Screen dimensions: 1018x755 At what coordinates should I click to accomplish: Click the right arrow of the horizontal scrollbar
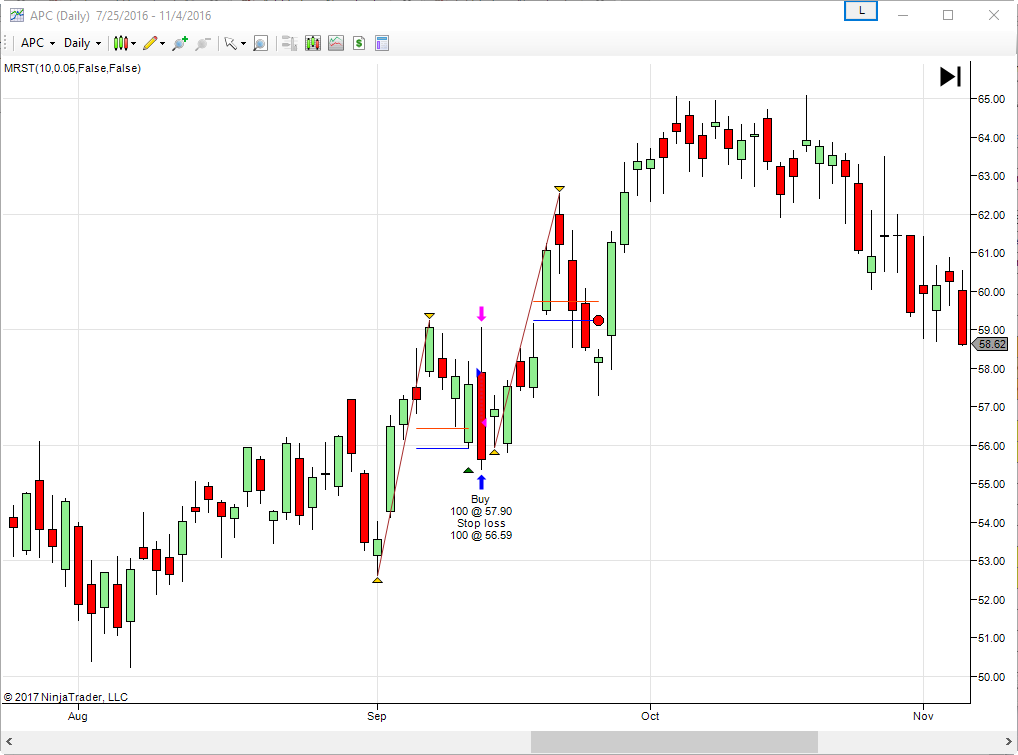click(x=1009, y=741)
